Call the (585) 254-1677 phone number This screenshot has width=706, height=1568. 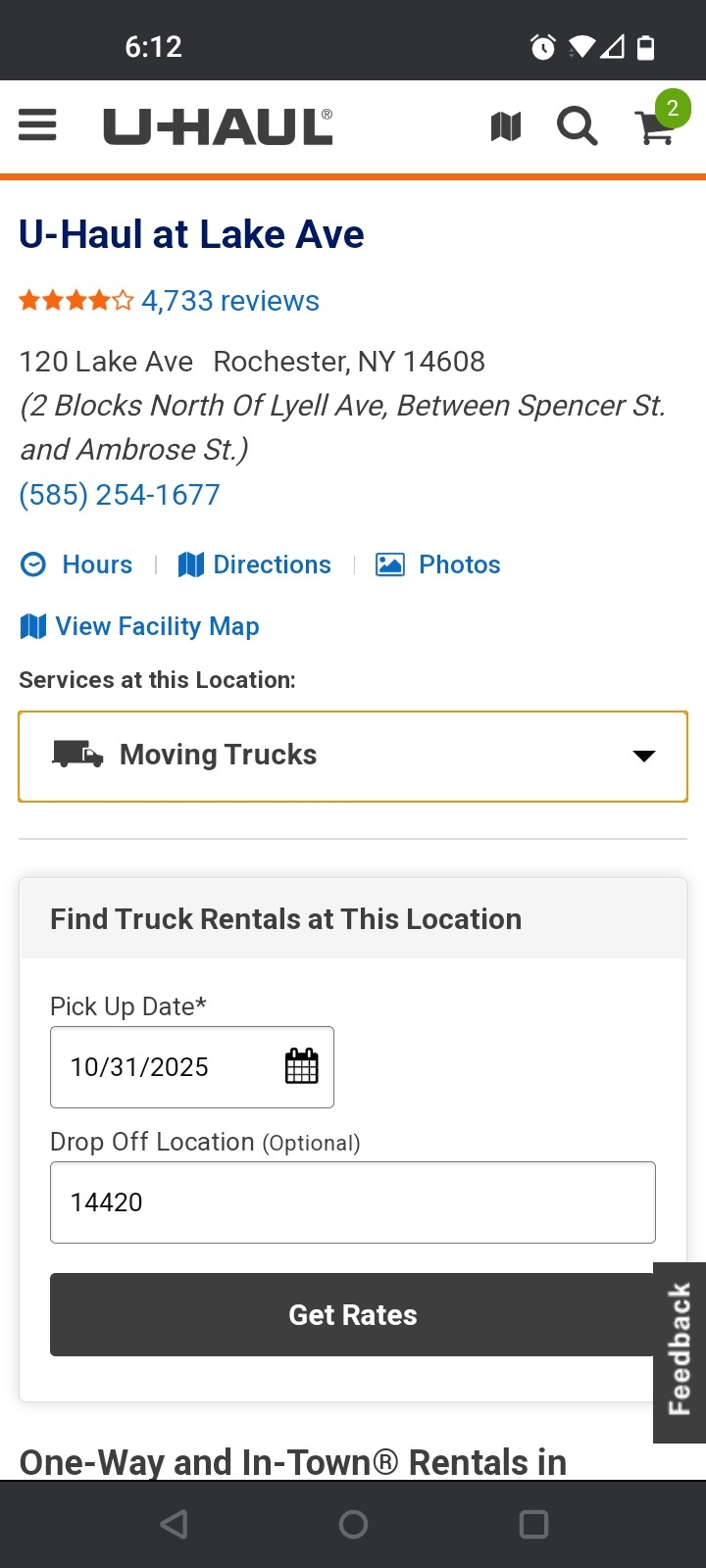tap(120, 495)
